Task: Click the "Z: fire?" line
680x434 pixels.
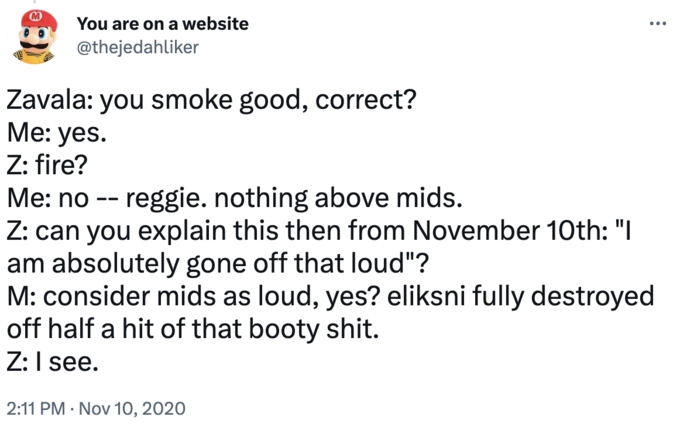Action: click(x=47, y=166)
